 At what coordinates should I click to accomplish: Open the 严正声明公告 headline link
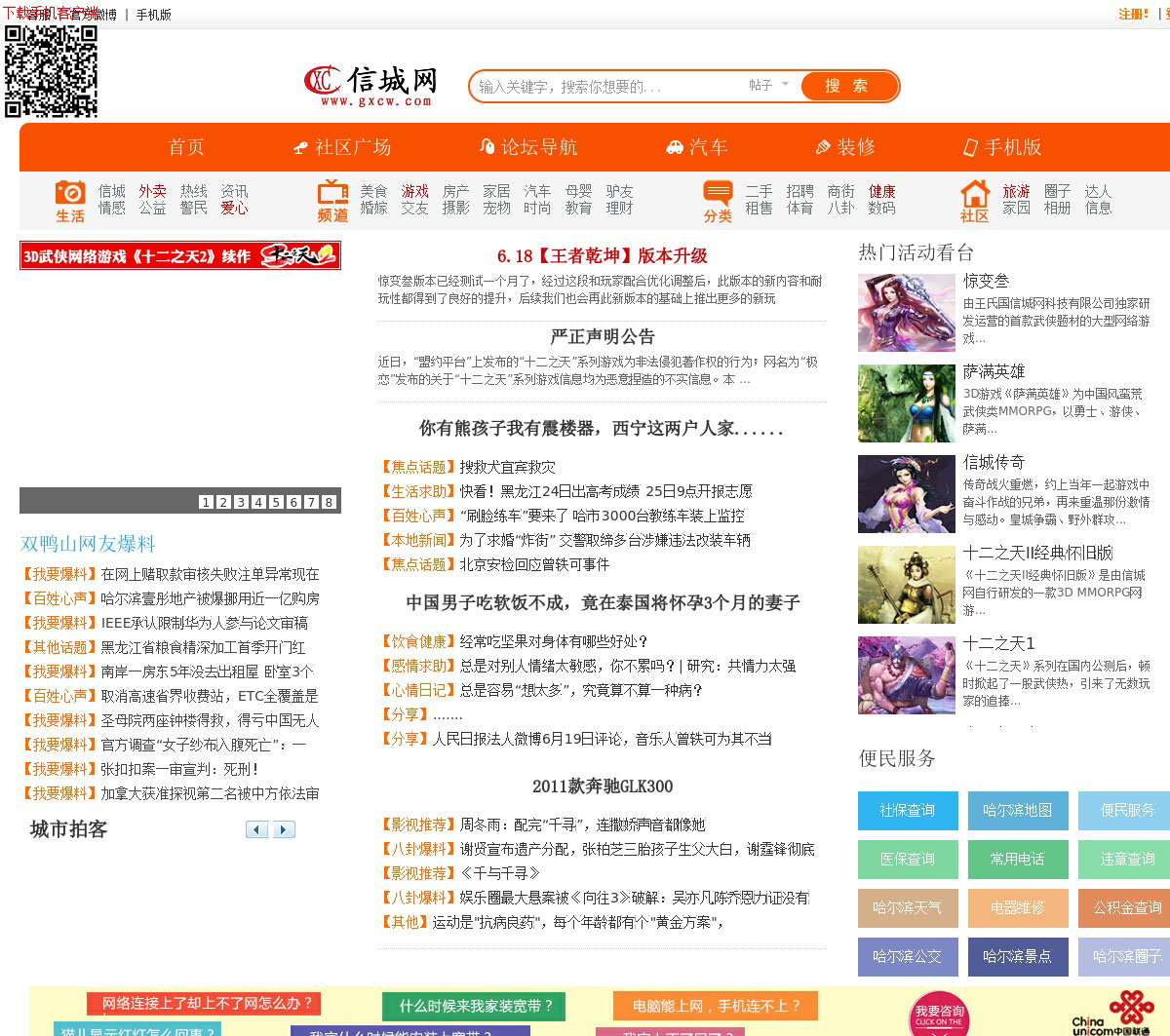602,337
